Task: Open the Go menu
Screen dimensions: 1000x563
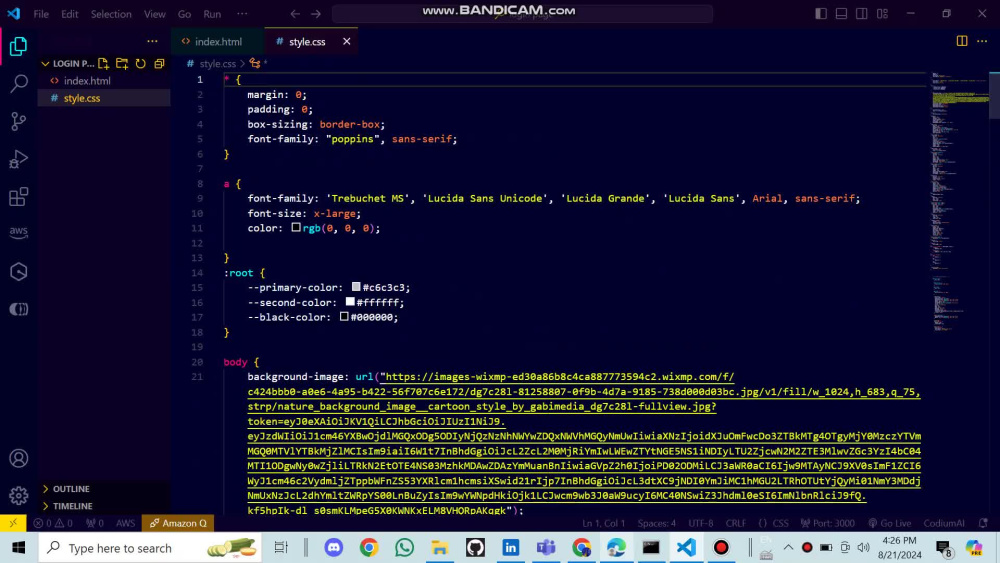Action: [184, 14]
